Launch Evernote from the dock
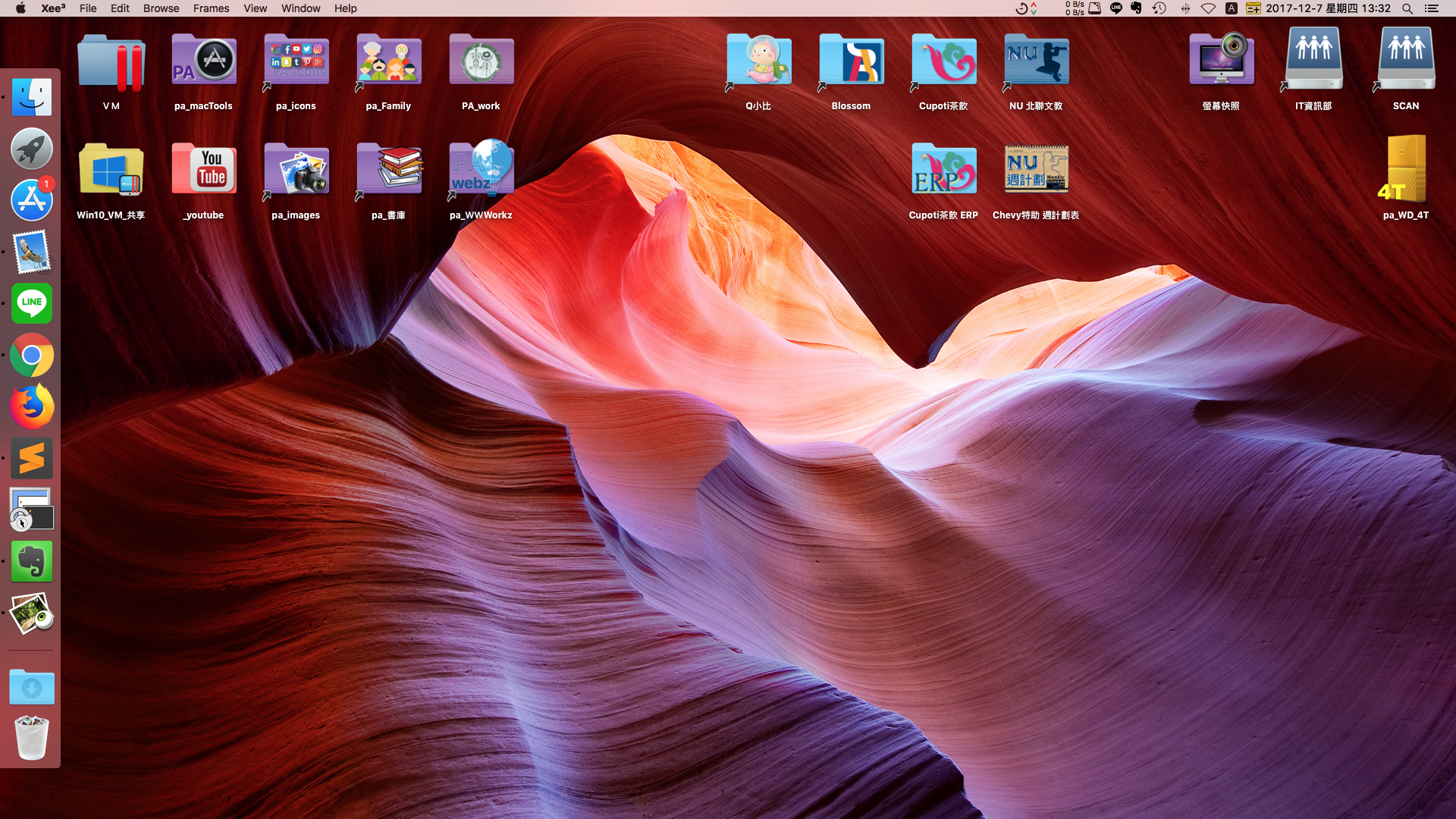1456x819 pixels. click(32, 561)
